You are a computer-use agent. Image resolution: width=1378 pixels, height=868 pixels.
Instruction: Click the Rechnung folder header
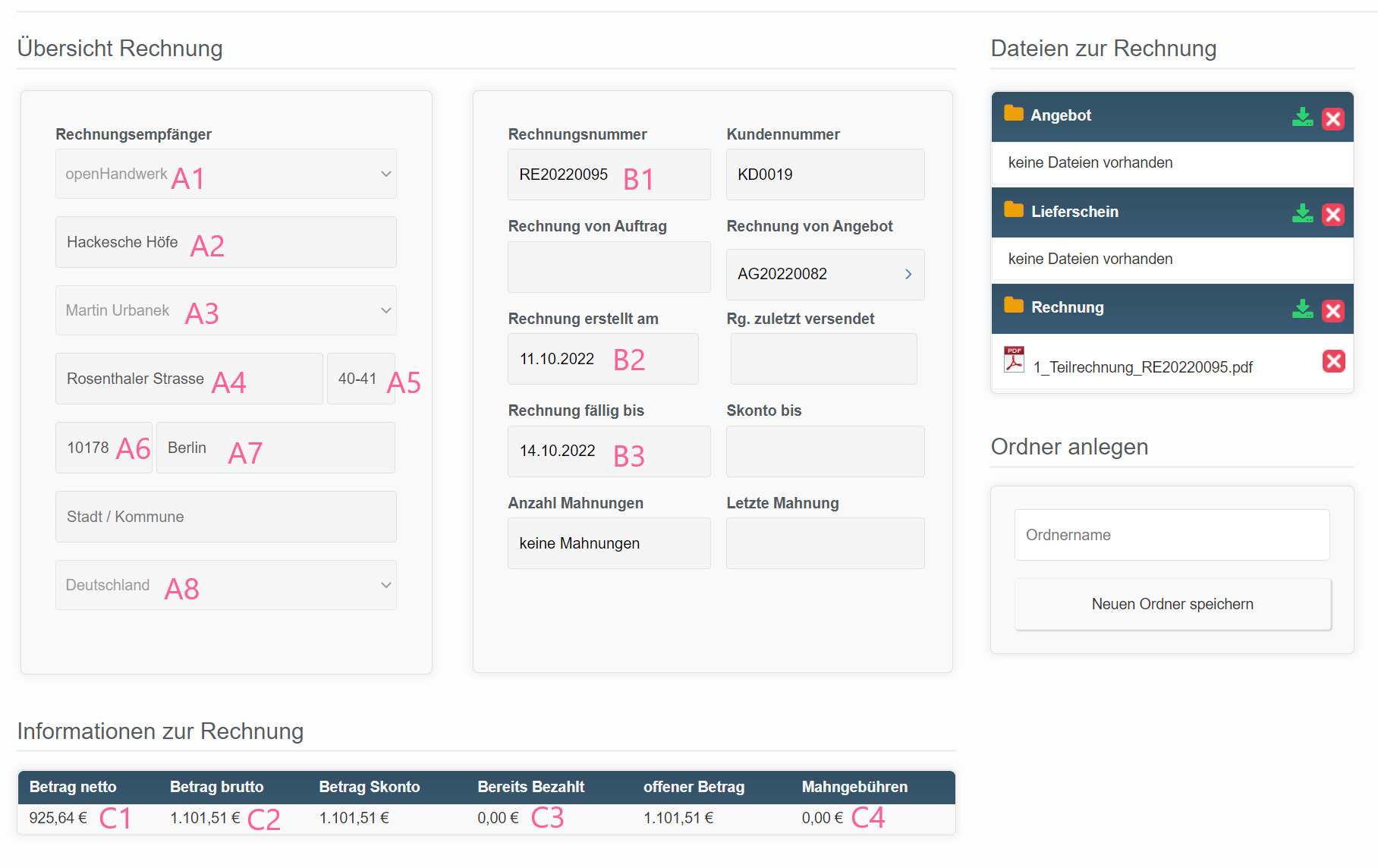tap(1172, 309)
